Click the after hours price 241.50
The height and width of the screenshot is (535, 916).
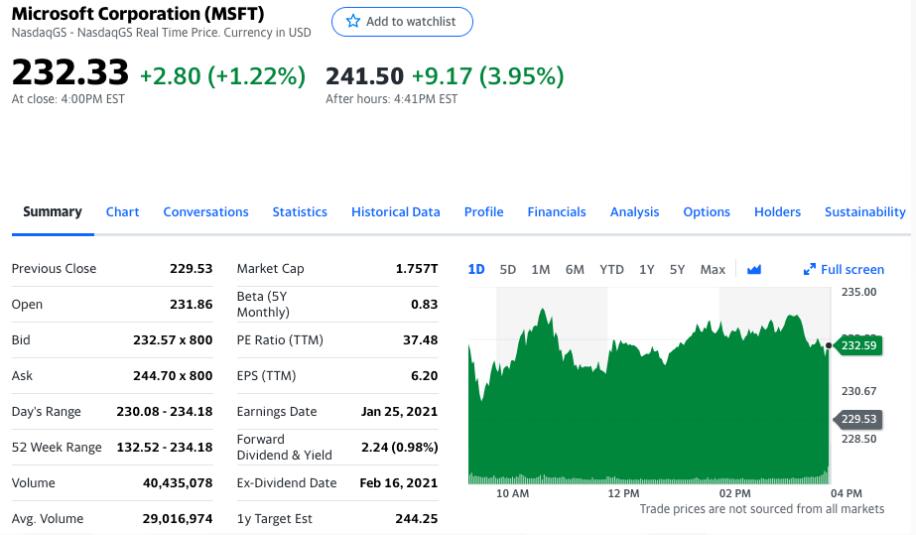[365, 76]
